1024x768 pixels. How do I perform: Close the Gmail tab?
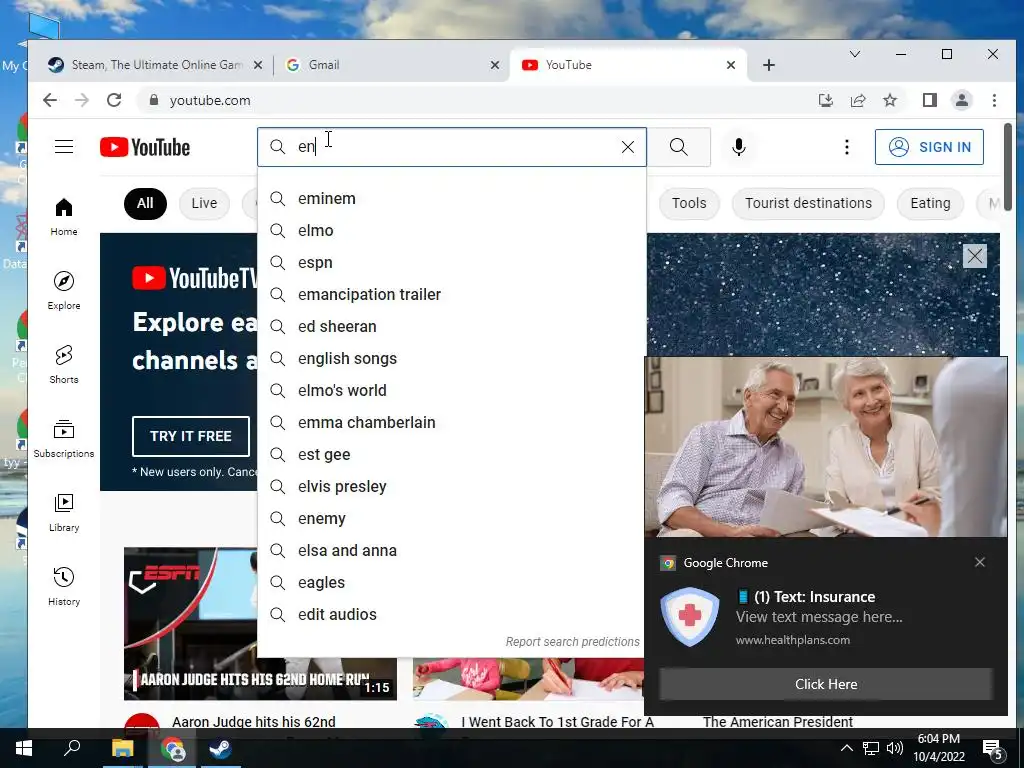click(x=495, y=65)
